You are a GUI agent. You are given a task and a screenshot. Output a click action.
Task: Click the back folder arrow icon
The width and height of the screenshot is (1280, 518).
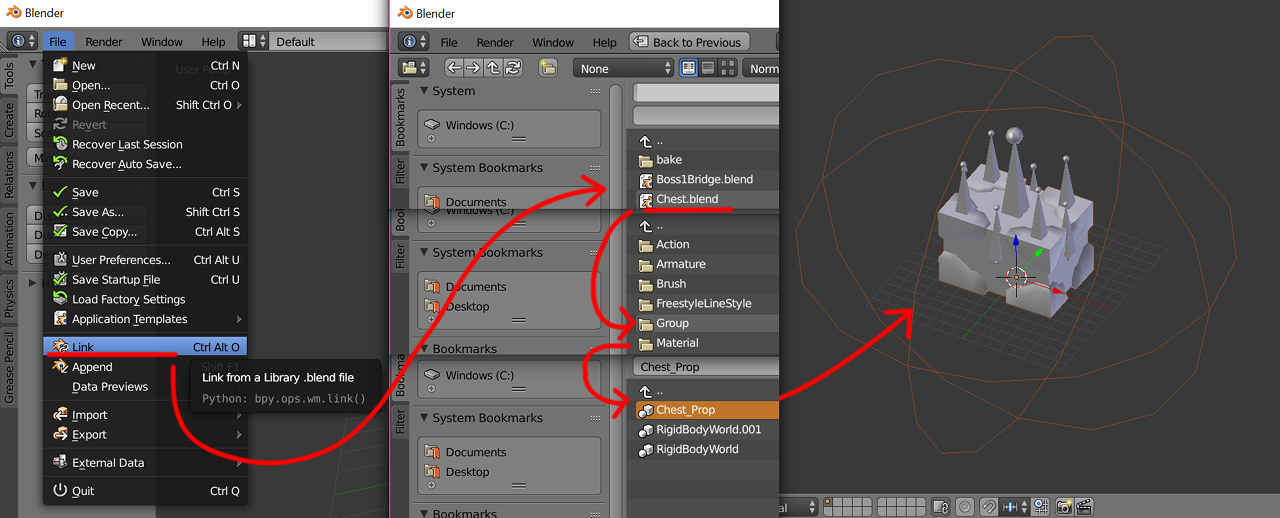point(454,68)
